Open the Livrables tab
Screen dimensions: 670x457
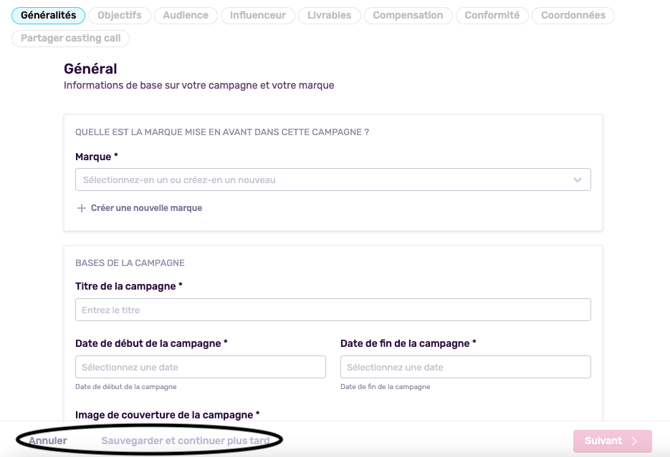tap(329, 15)
